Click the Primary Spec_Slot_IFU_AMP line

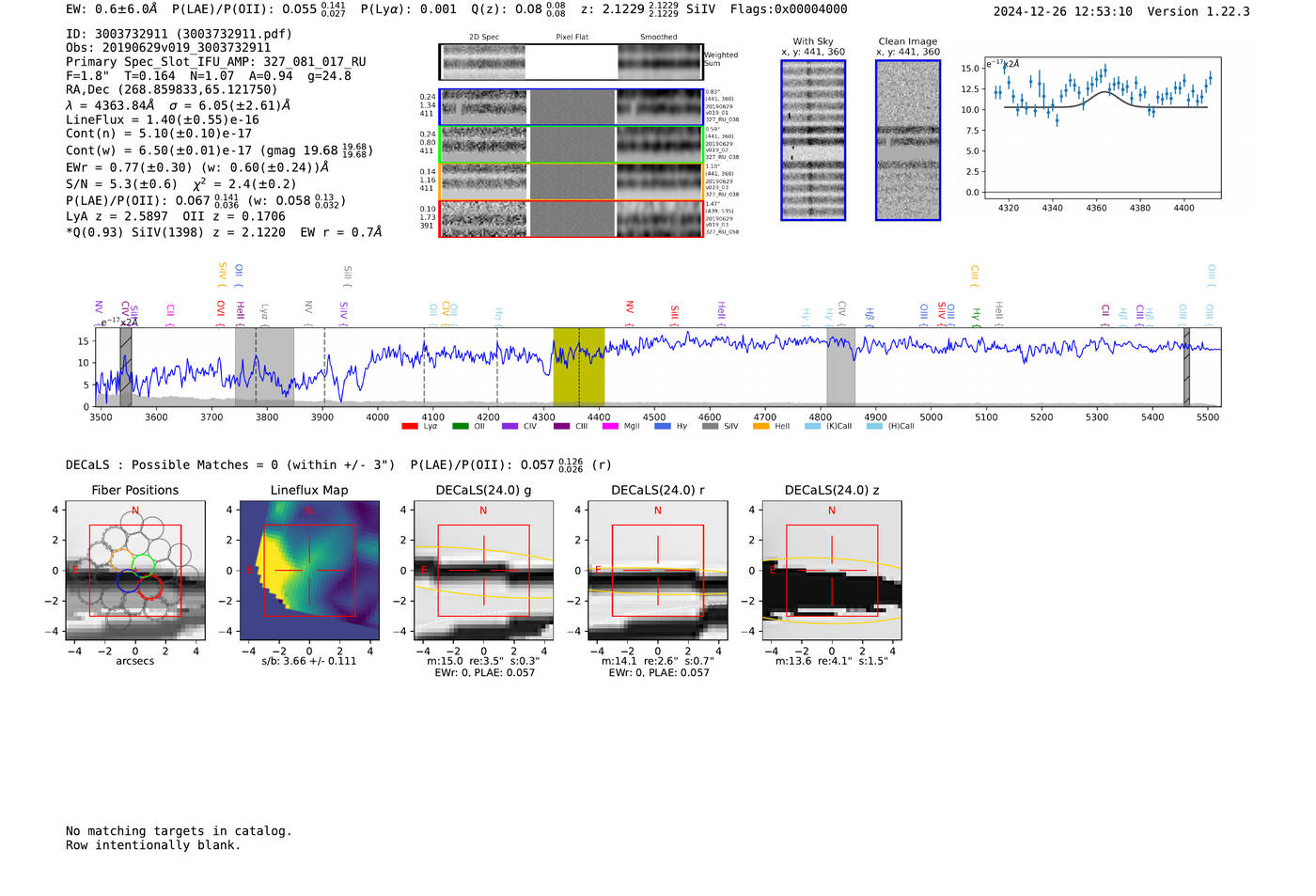[216, 62]
